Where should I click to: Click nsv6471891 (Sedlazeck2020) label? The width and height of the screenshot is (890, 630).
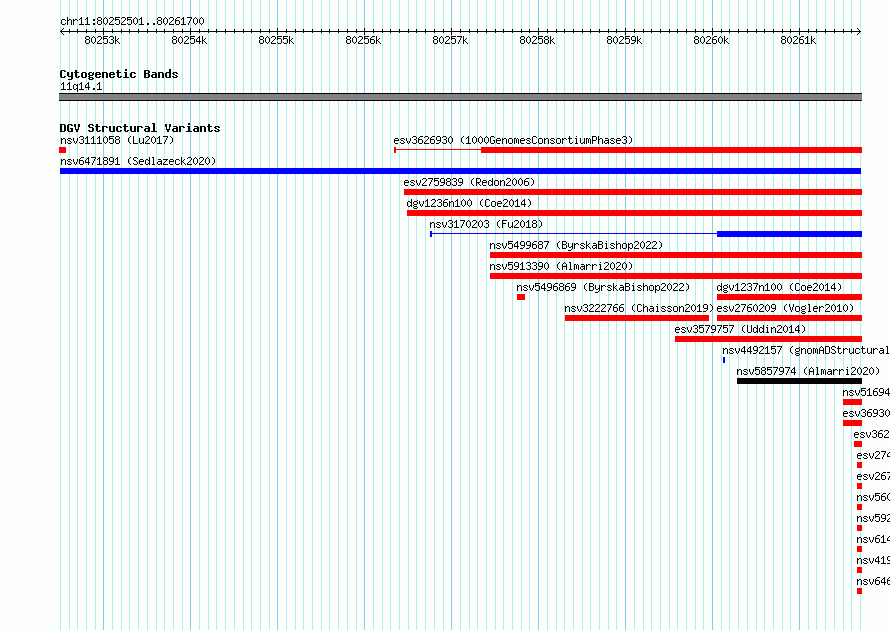[138, 161]
